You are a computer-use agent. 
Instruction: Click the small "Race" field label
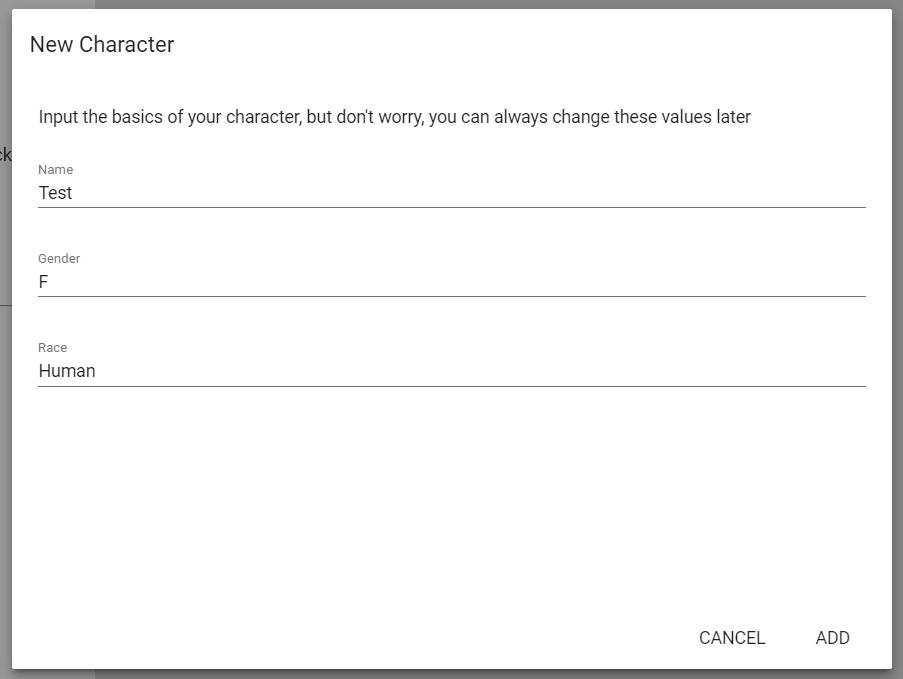[53, 348]
